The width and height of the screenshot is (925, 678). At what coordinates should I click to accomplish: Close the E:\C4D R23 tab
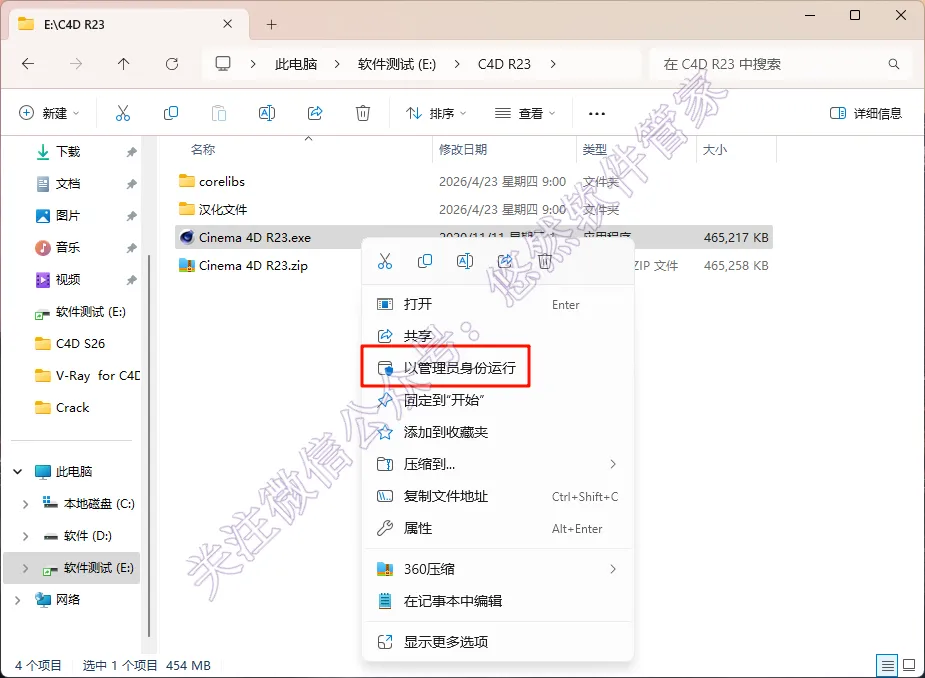228,24
